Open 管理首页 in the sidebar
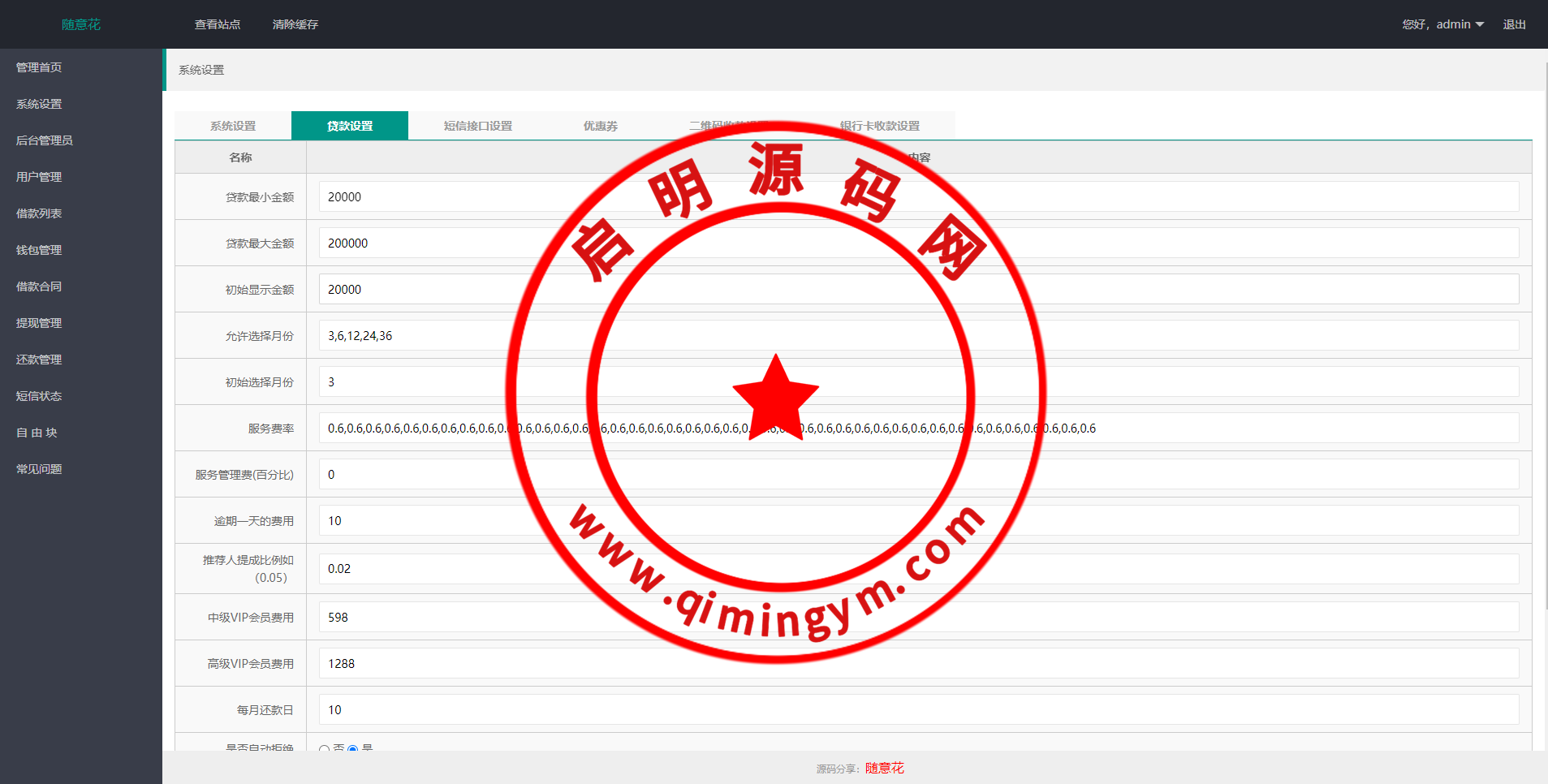The height and width of the screenshot is (784, 1548). click(x=39, y=67)
